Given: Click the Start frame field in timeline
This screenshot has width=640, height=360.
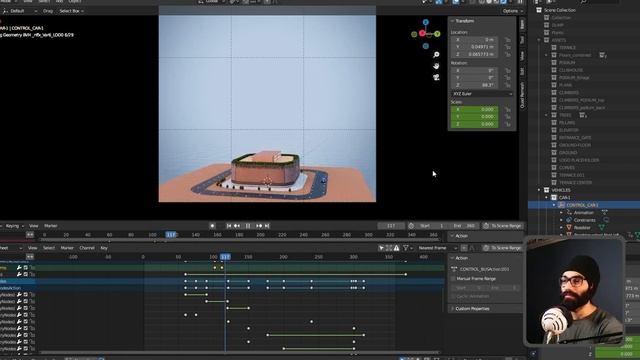Looking at the screenshot, I should pyautogui.click(x=432, y=226).
